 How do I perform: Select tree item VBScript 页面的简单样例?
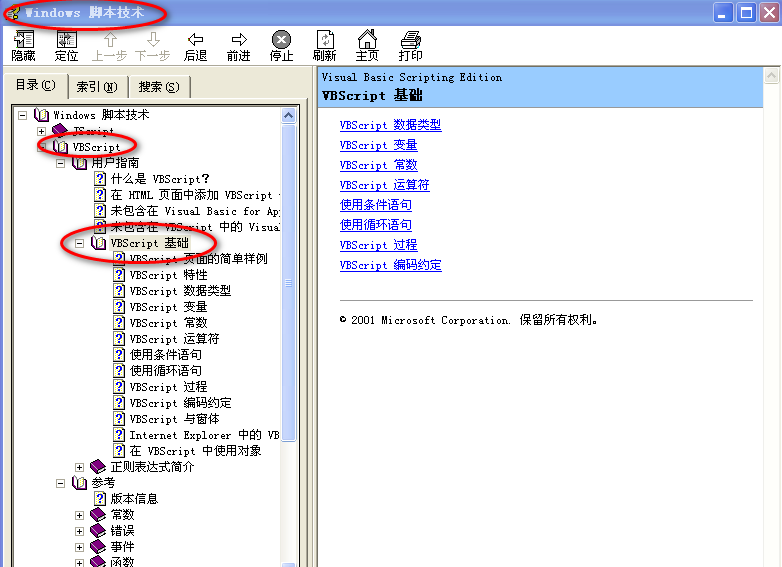pos(198,259)
